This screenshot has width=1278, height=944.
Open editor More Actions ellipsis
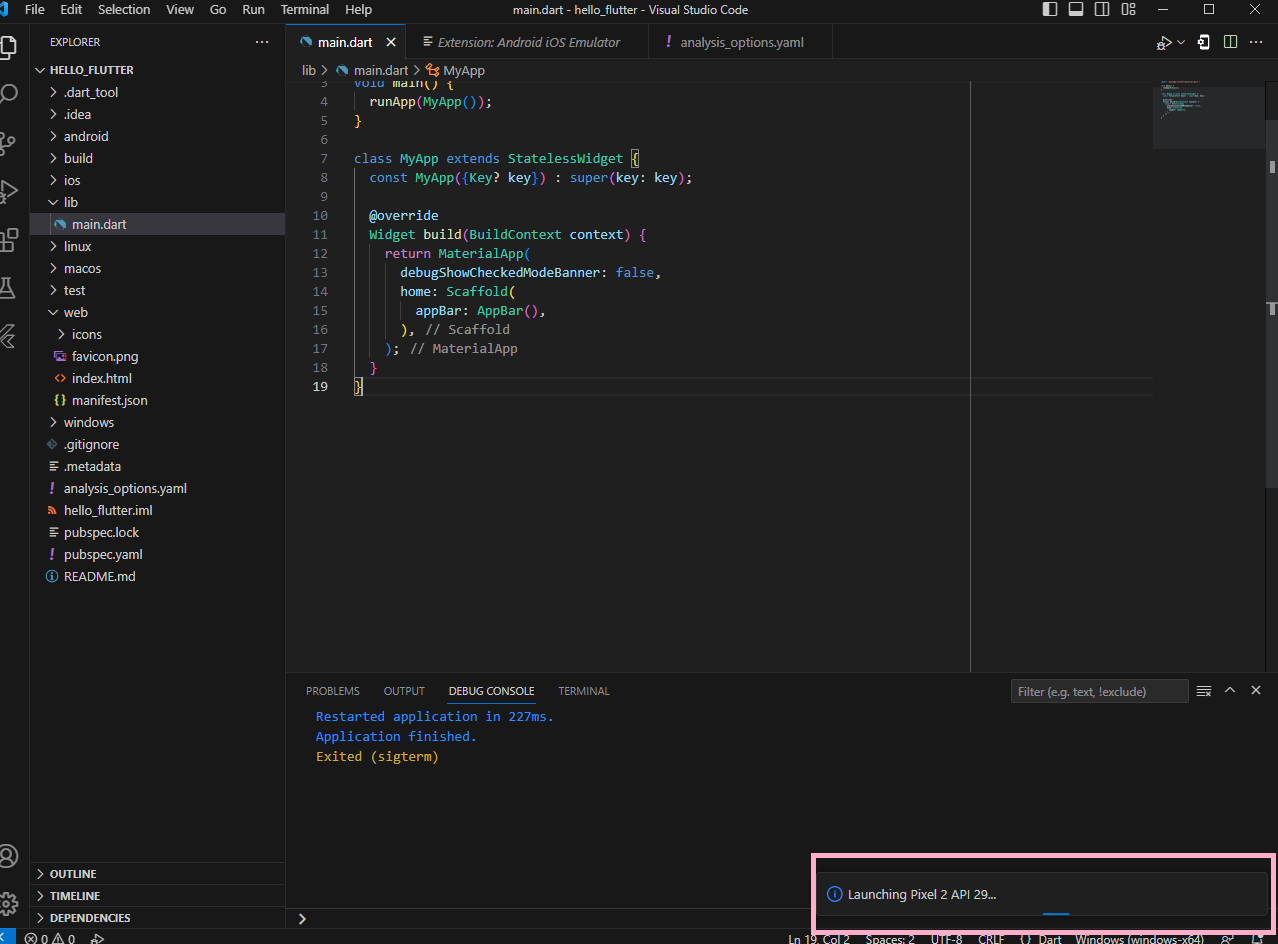(1257, 42)
